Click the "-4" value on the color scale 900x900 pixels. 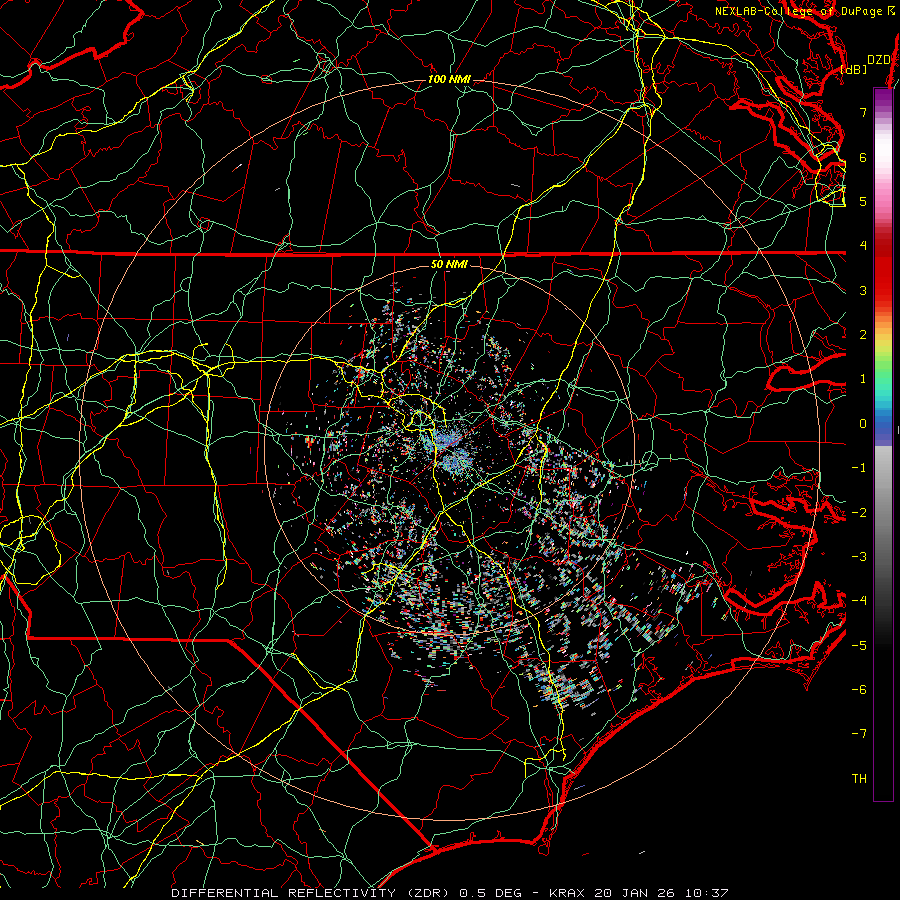pyautogui.click(x=859, y=601)
